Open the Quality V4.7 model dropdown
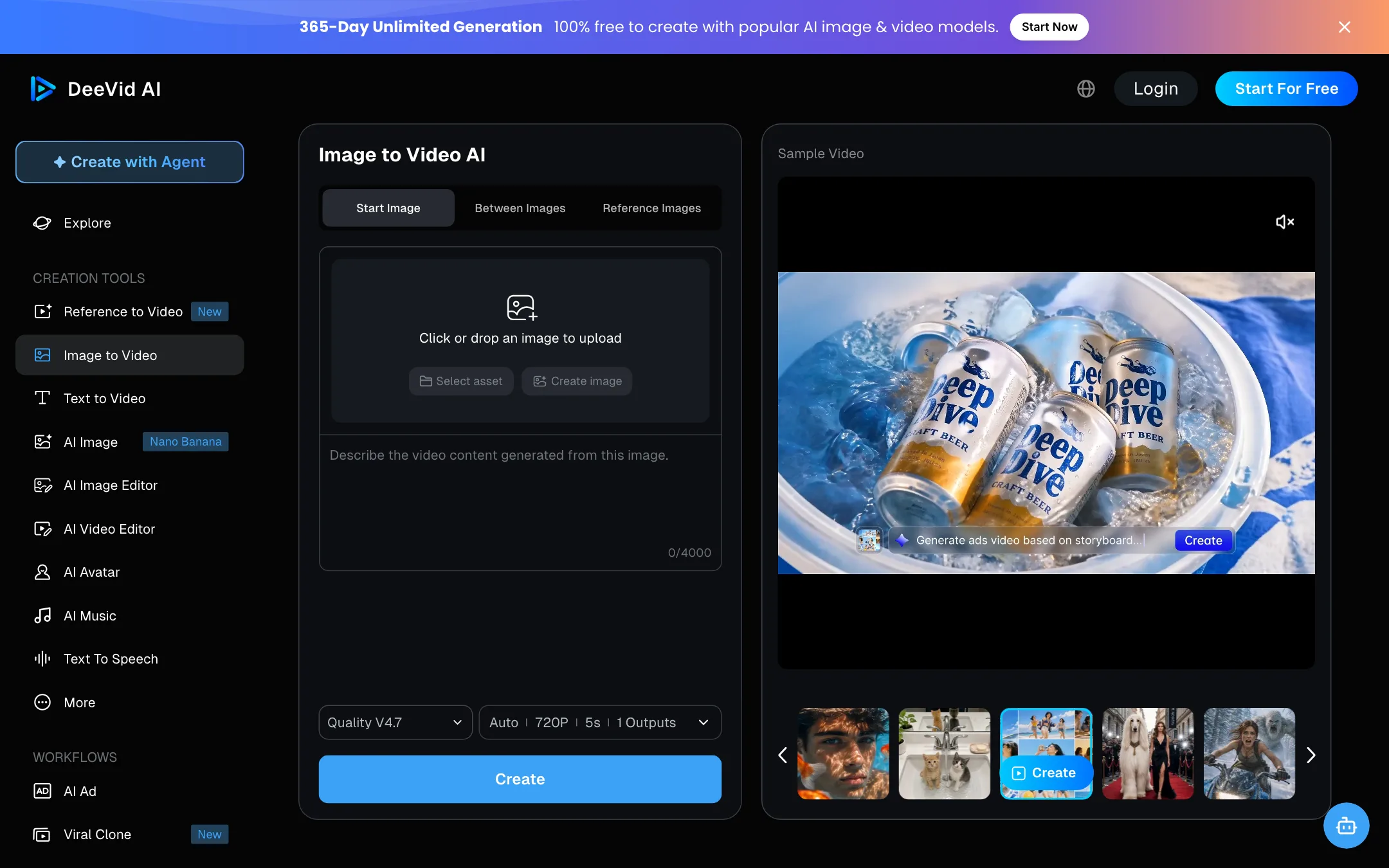The height and width of the screenshot is (868, 1389). point(395,723)
